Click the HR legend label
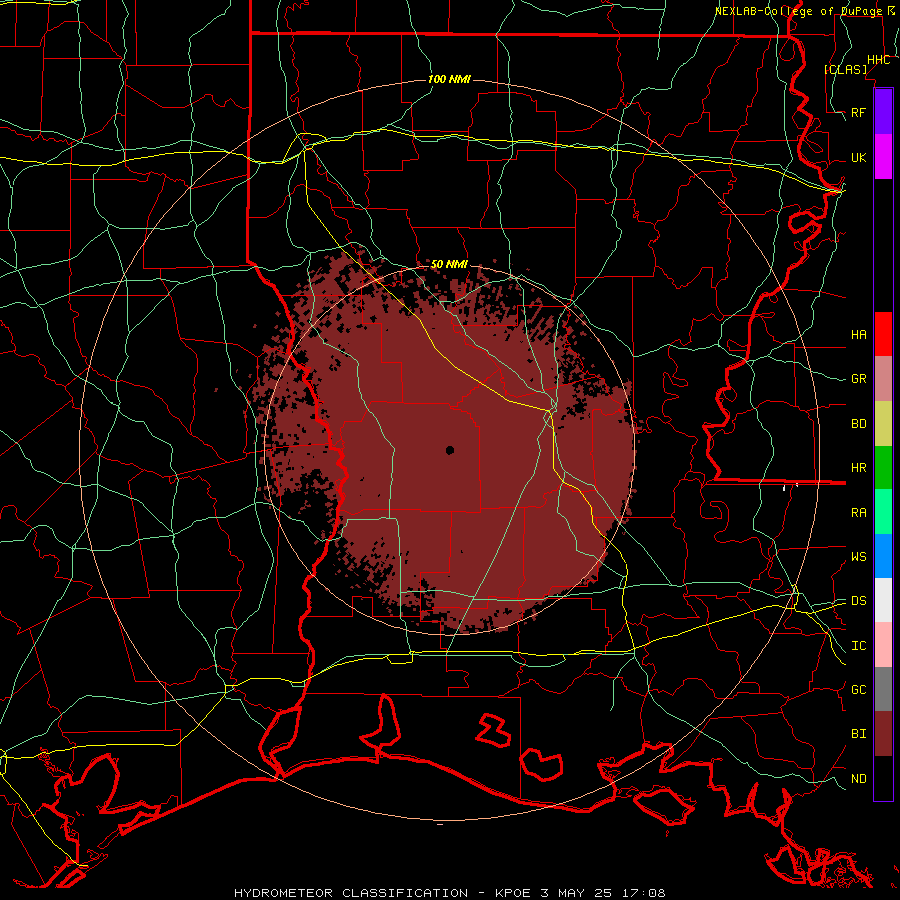Viewport: 900px width, 900px height. [x=858, y=468]
